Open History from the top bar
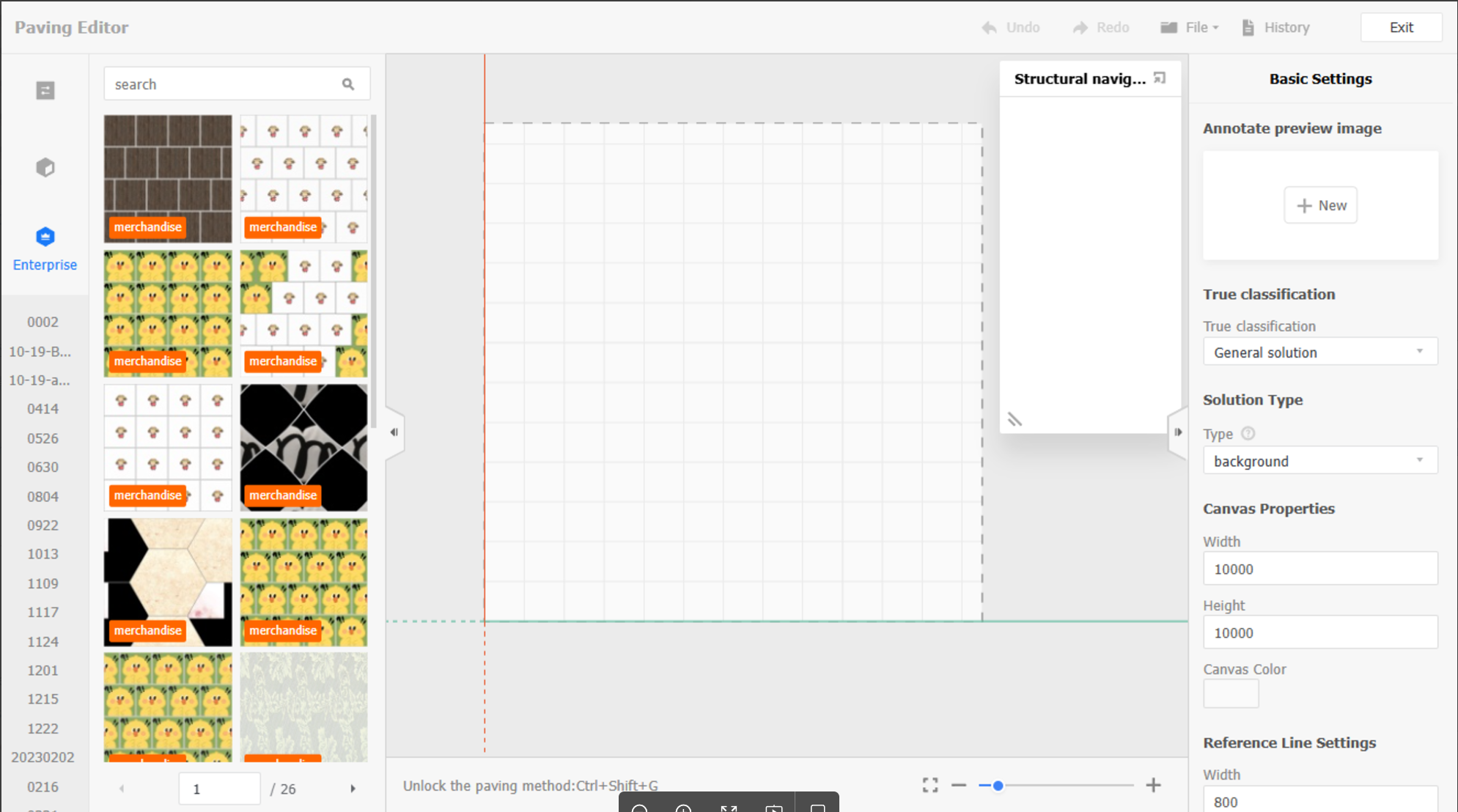This screenshot has height=812, width=1458. (1276, 27)
